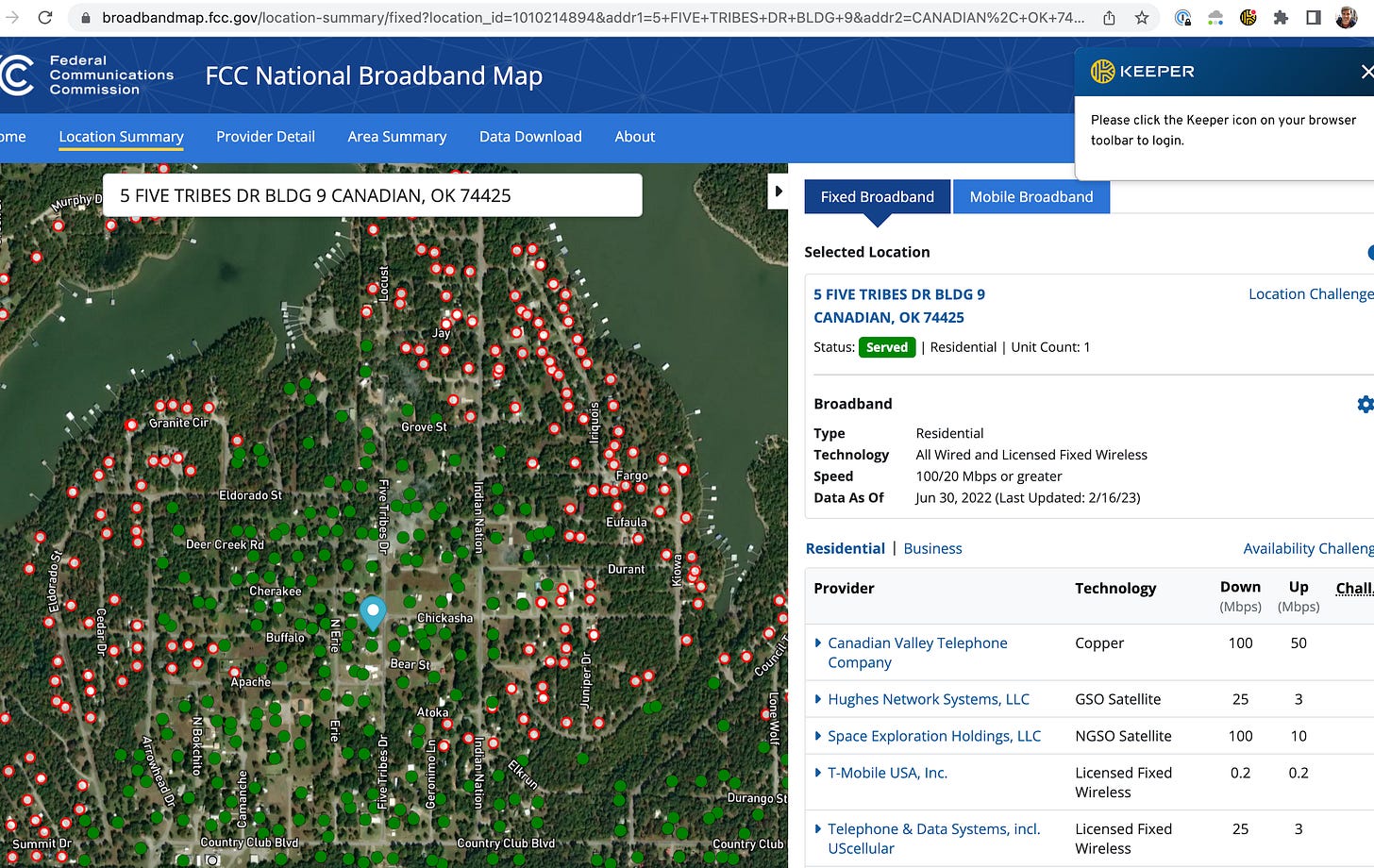Click the green Served status badge

887,347
